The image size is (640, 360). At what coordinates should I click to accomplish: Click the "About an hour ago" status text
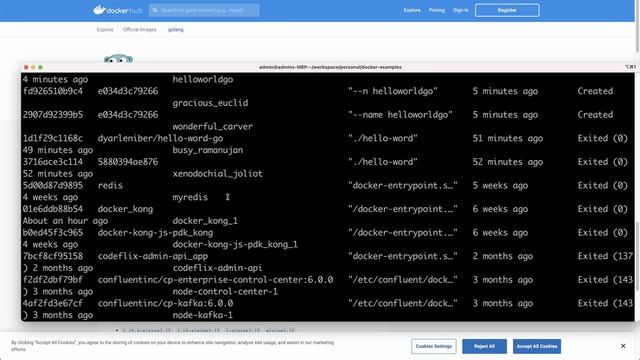click(x=65, y=221)
